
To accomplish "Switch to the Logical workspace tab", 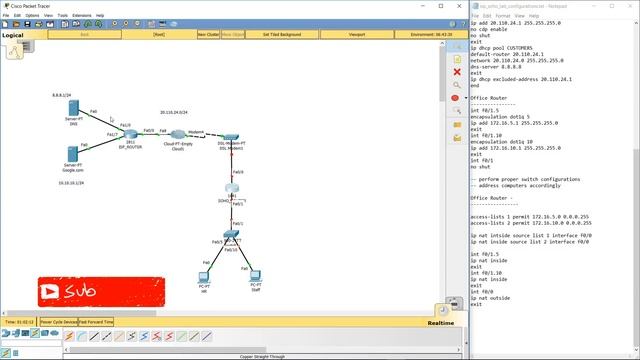I will coord(13,35).
